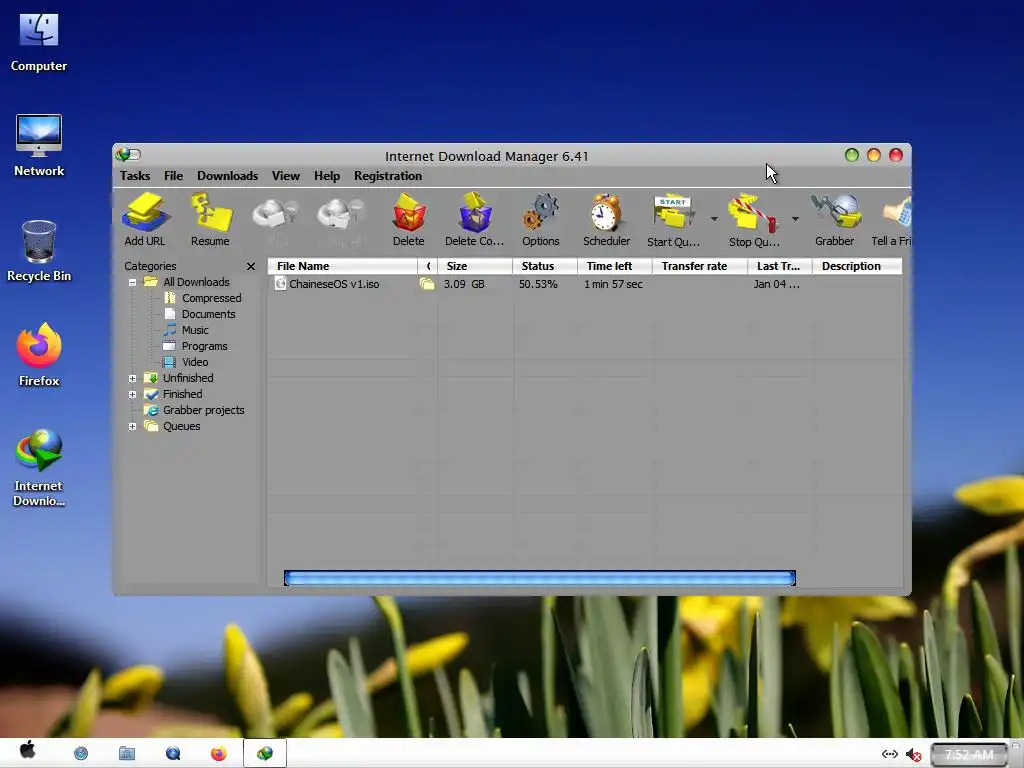The height and width of the screenshot is (768, 1024).
Task: Open the Help menu
Action: coord(327,176)
